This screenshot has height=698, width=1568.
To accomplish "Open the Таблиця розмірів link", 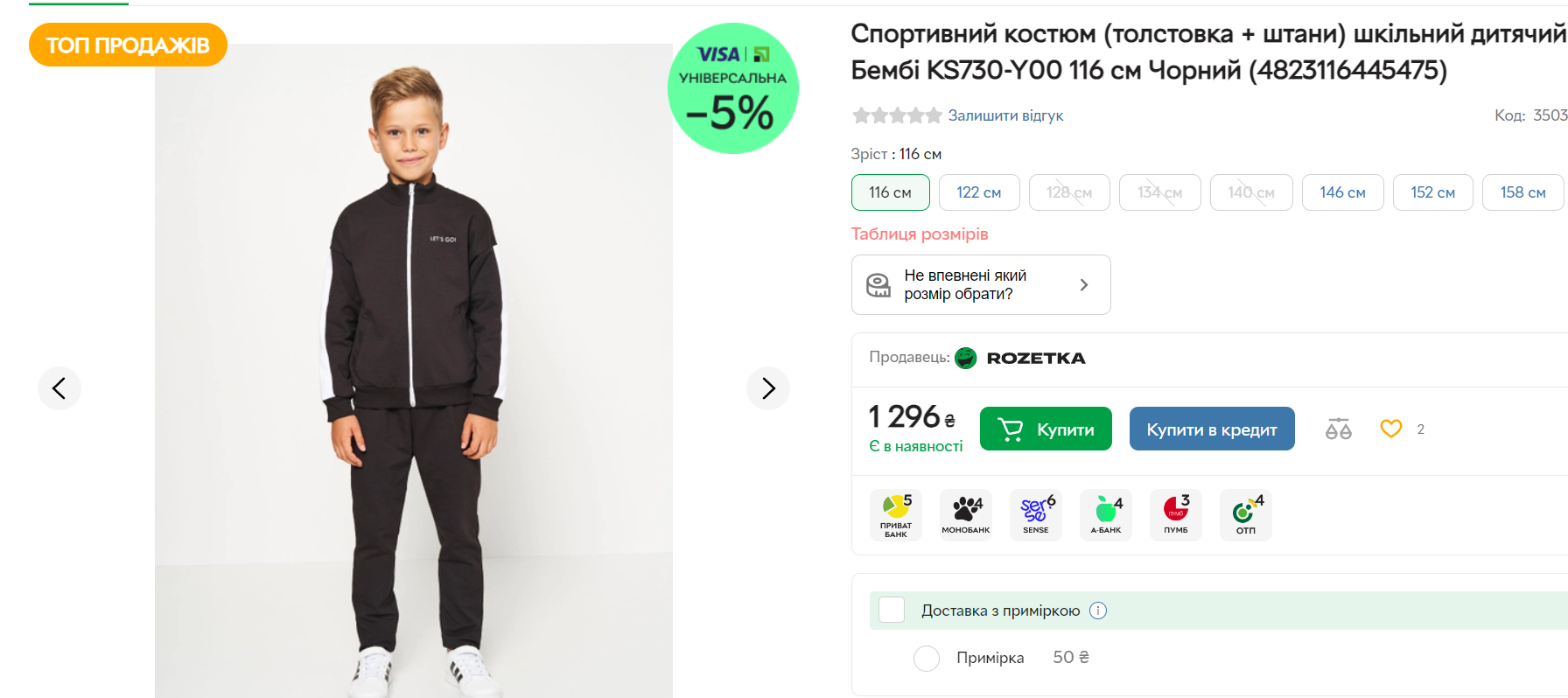I will (920, 234).
